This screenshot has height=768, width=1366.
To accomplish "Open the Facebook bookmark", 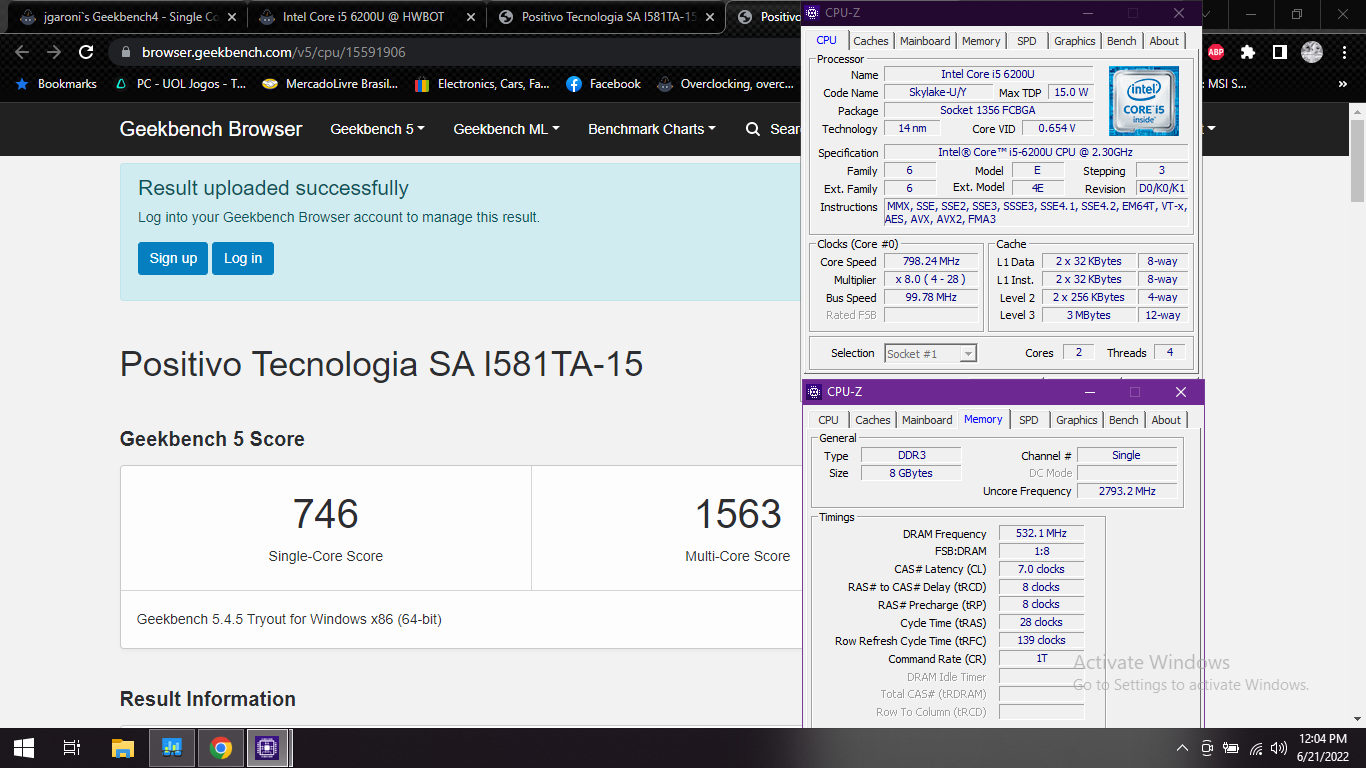I will (604, 84).
